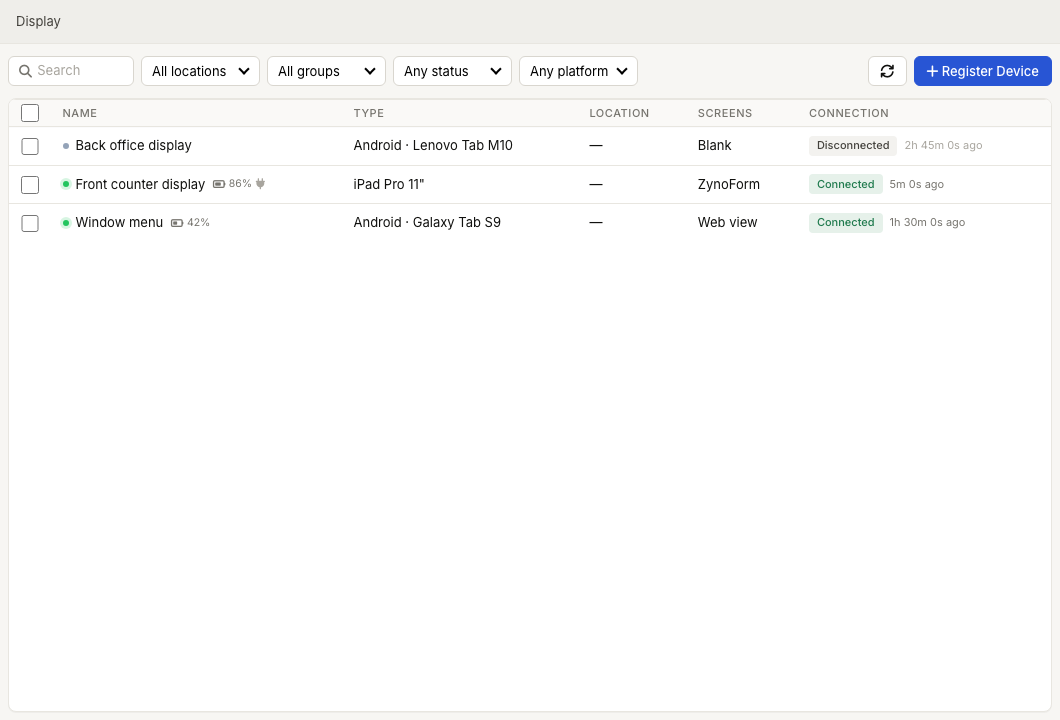This screenshot has height=720, width=1060.
Task: Click the CONNECTION column header
Action: point(848,113)
